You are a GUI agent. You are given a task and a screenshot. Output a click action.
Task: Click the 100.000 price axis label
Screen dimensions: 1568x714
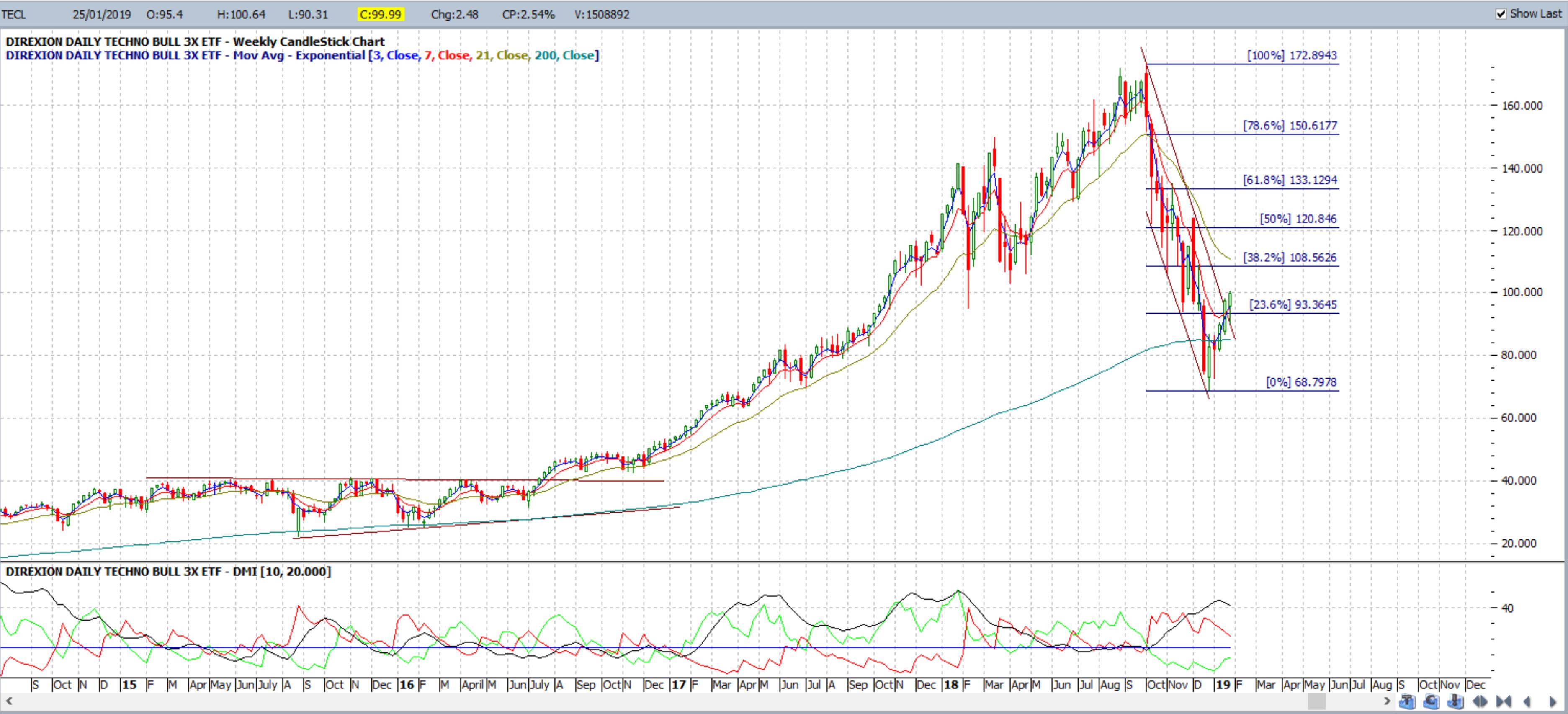coord(1522,292)
